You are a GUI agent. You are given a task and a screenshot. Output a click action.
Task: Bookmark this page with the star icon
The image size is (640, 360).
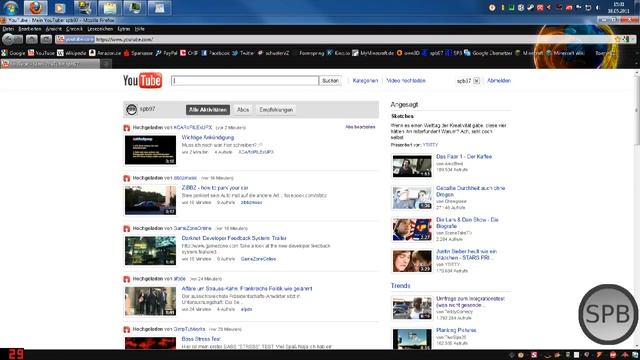pyautogui.click(x=618, y=39)
